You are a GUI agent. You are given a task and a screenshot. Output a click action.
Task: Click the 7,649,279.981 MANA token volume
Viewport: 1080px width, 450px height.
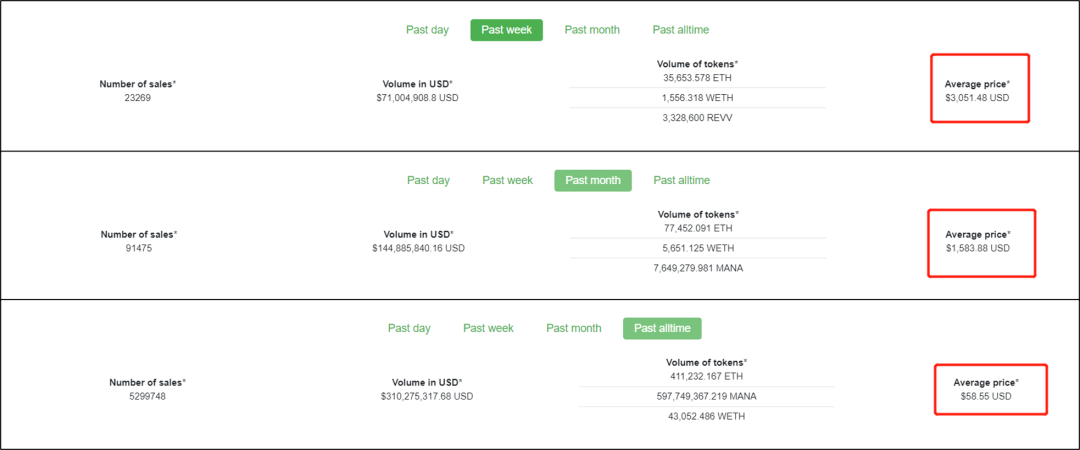(x=697, y=268)
